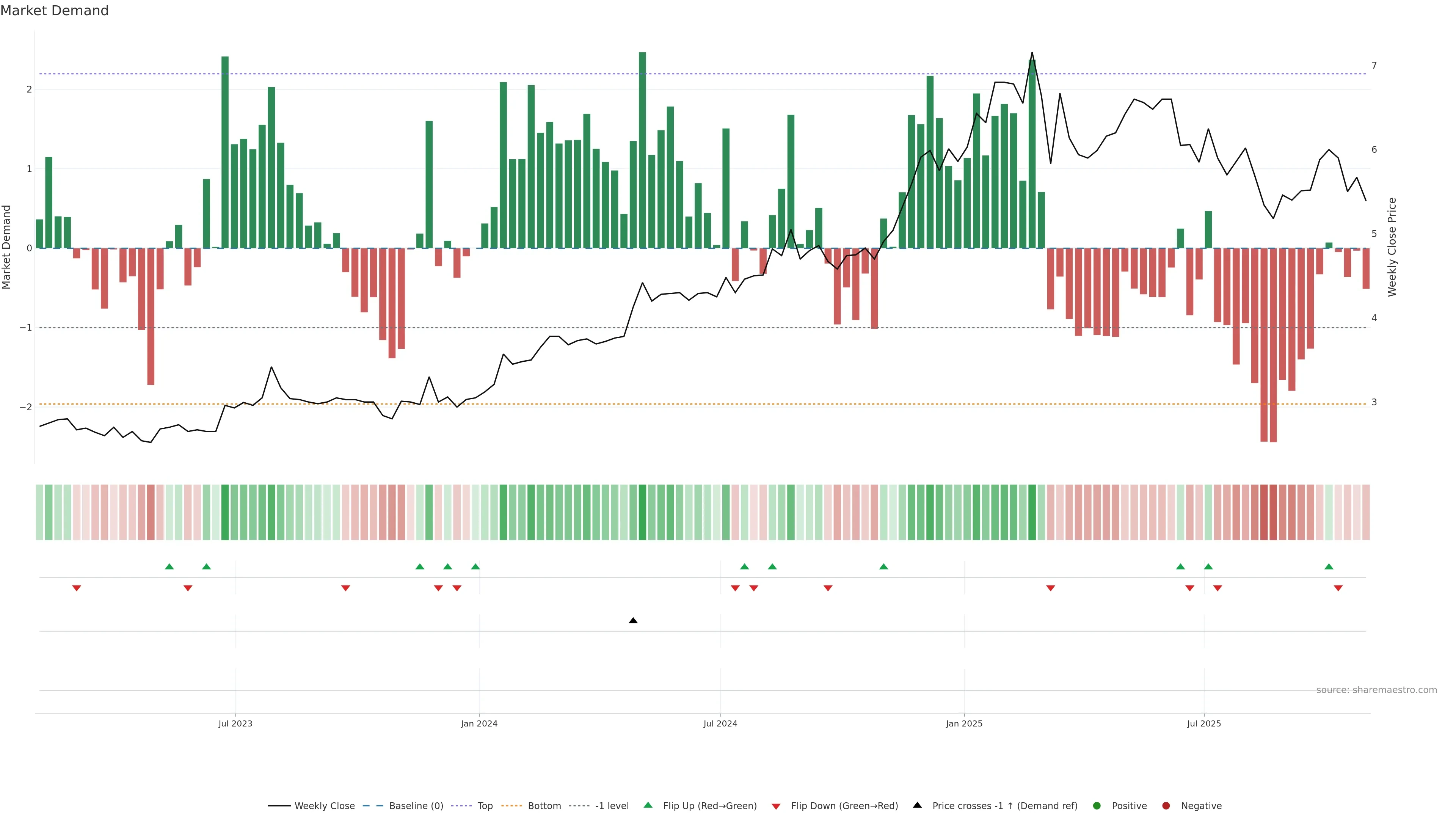This screenshot has height=819, width=1456.
Task: Click the black Price crosses -1 legend triangle
Action: click(x=917, y=805)
